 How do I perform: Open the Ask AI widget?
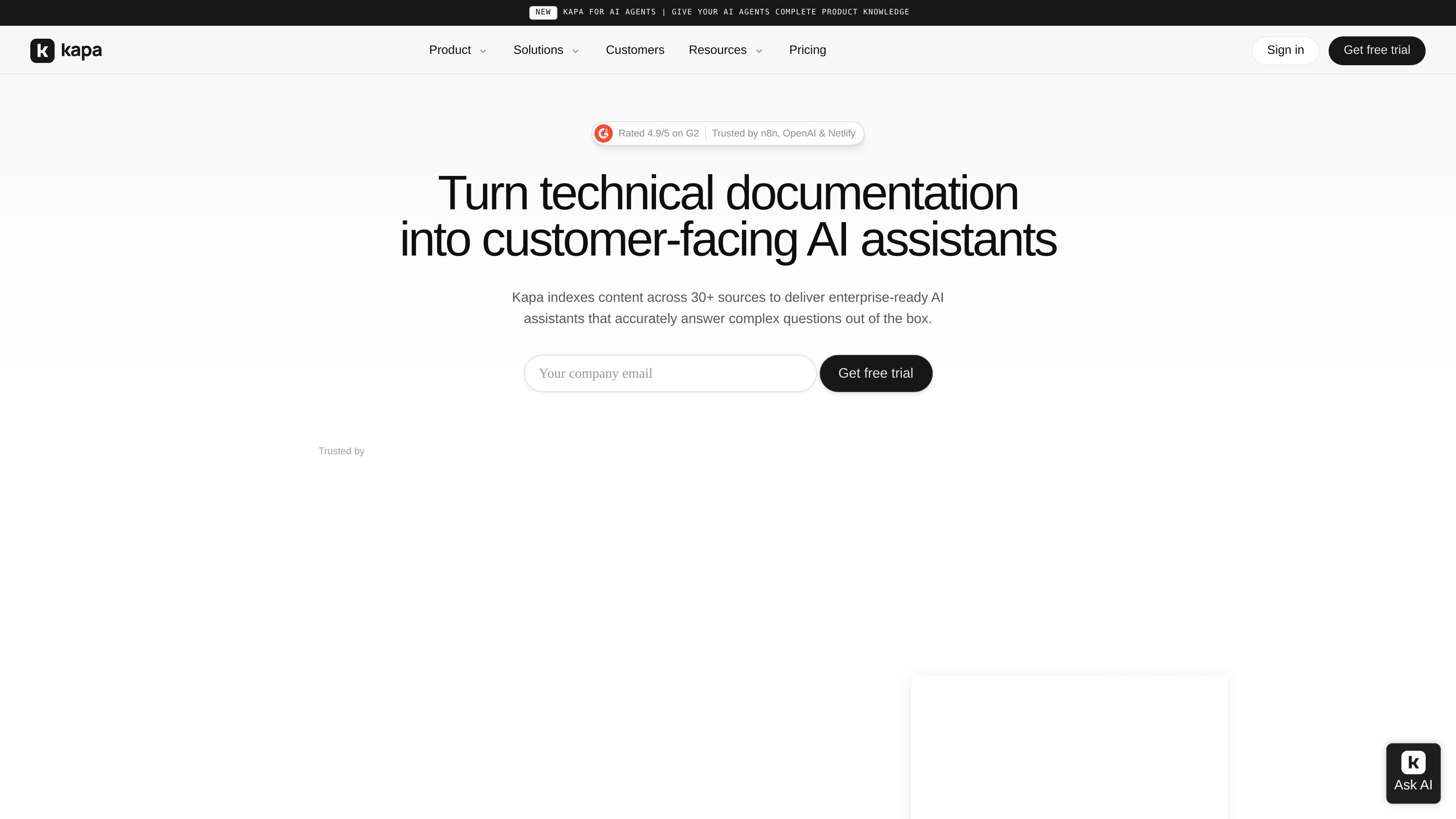1413,773
